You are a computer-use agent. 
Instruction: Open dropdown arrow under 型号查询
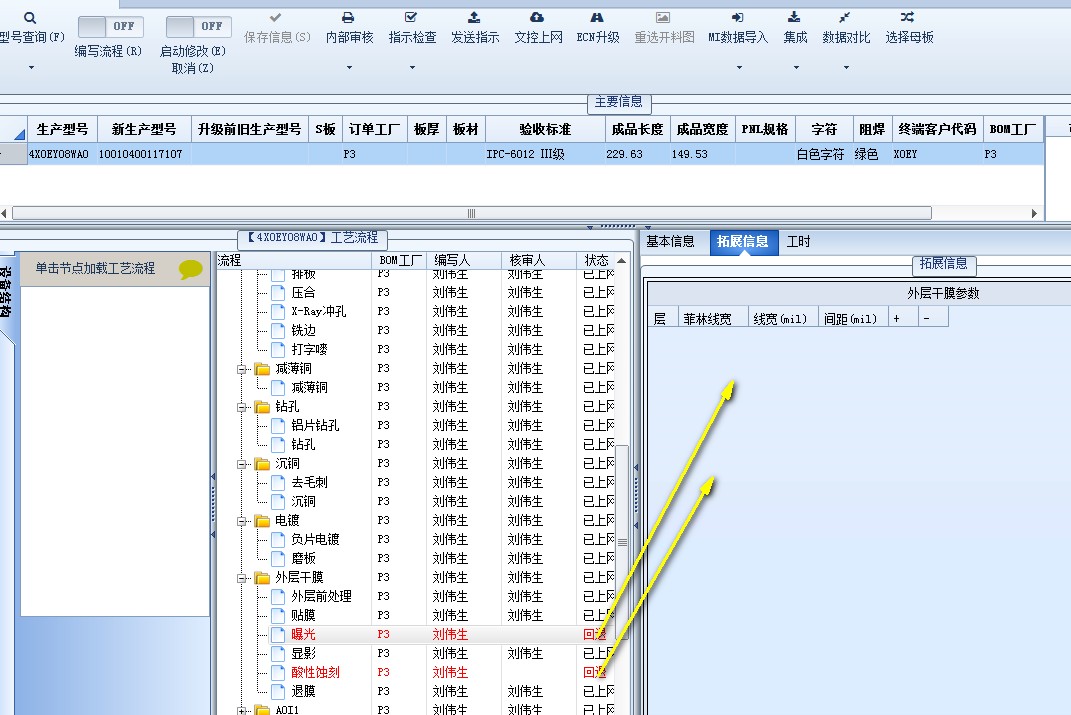pos(31,68)
